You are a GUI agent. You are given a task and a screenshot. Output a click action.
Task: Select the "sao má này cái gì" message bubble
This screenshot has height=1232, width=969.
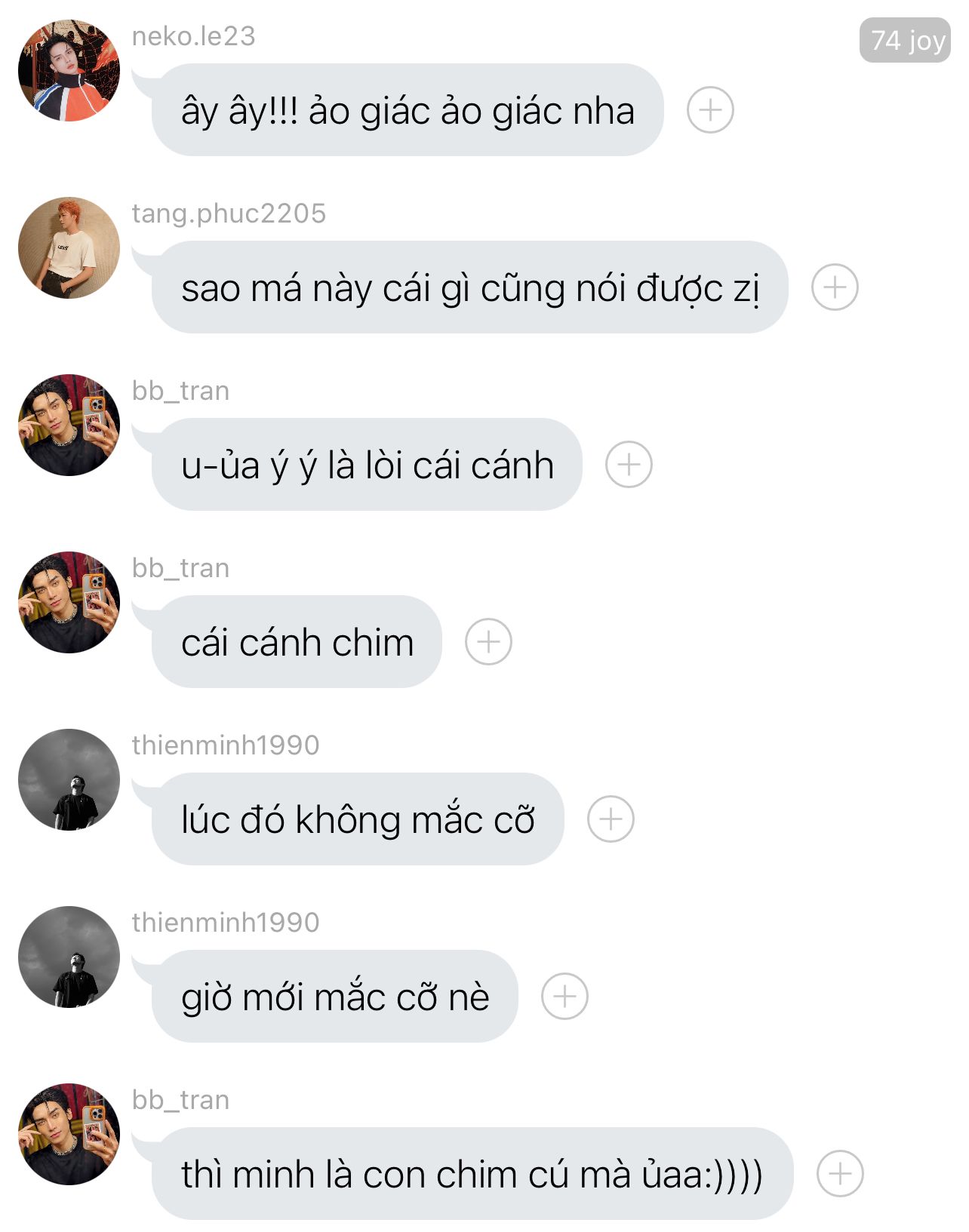[x=469, y=287]
